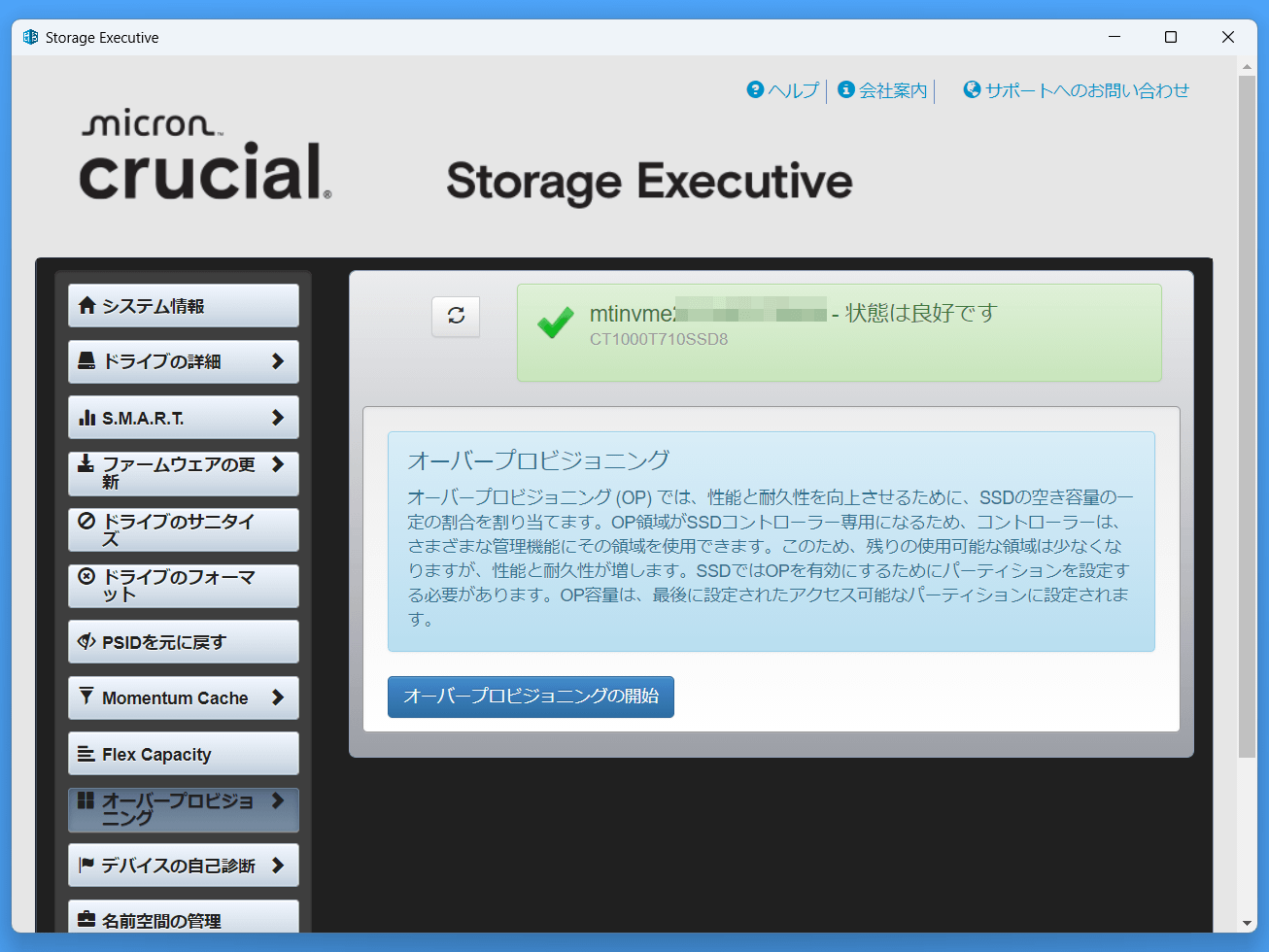Click the Micron Crucial logo
1269x952 pixels.
click(205, 155)
